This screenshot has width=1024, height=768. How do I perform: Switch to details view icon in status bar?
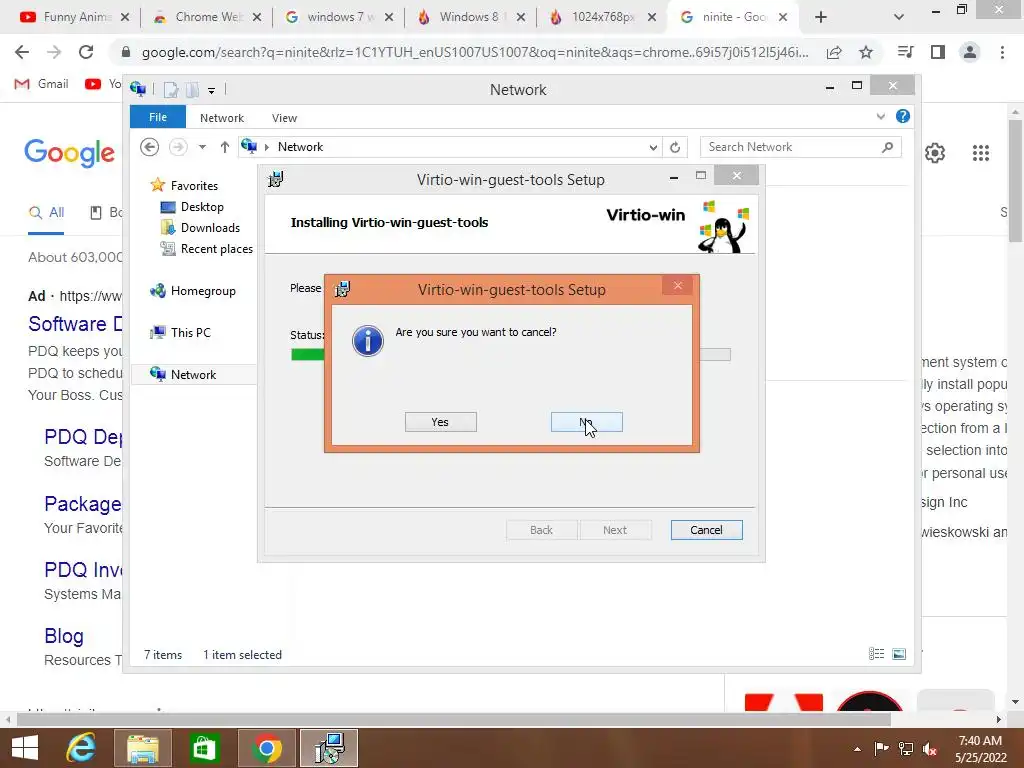tap(876, 654)
